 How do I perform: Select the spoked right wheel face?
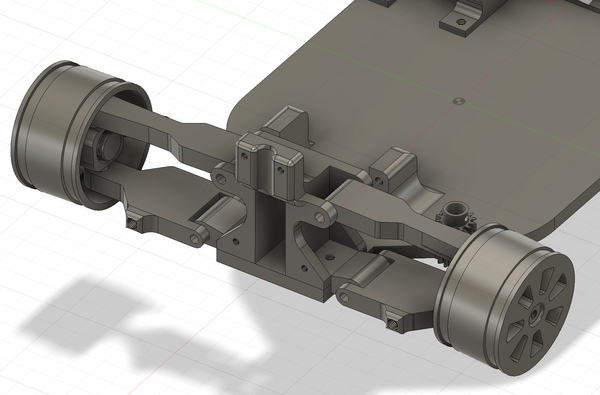tap(536, 313)
